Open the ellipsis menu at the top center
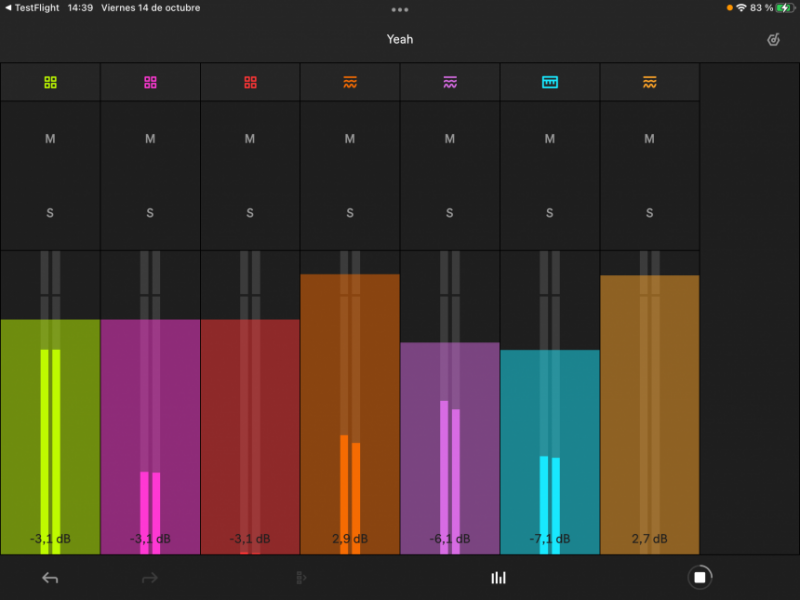800x600 pixels. (400, 10)
